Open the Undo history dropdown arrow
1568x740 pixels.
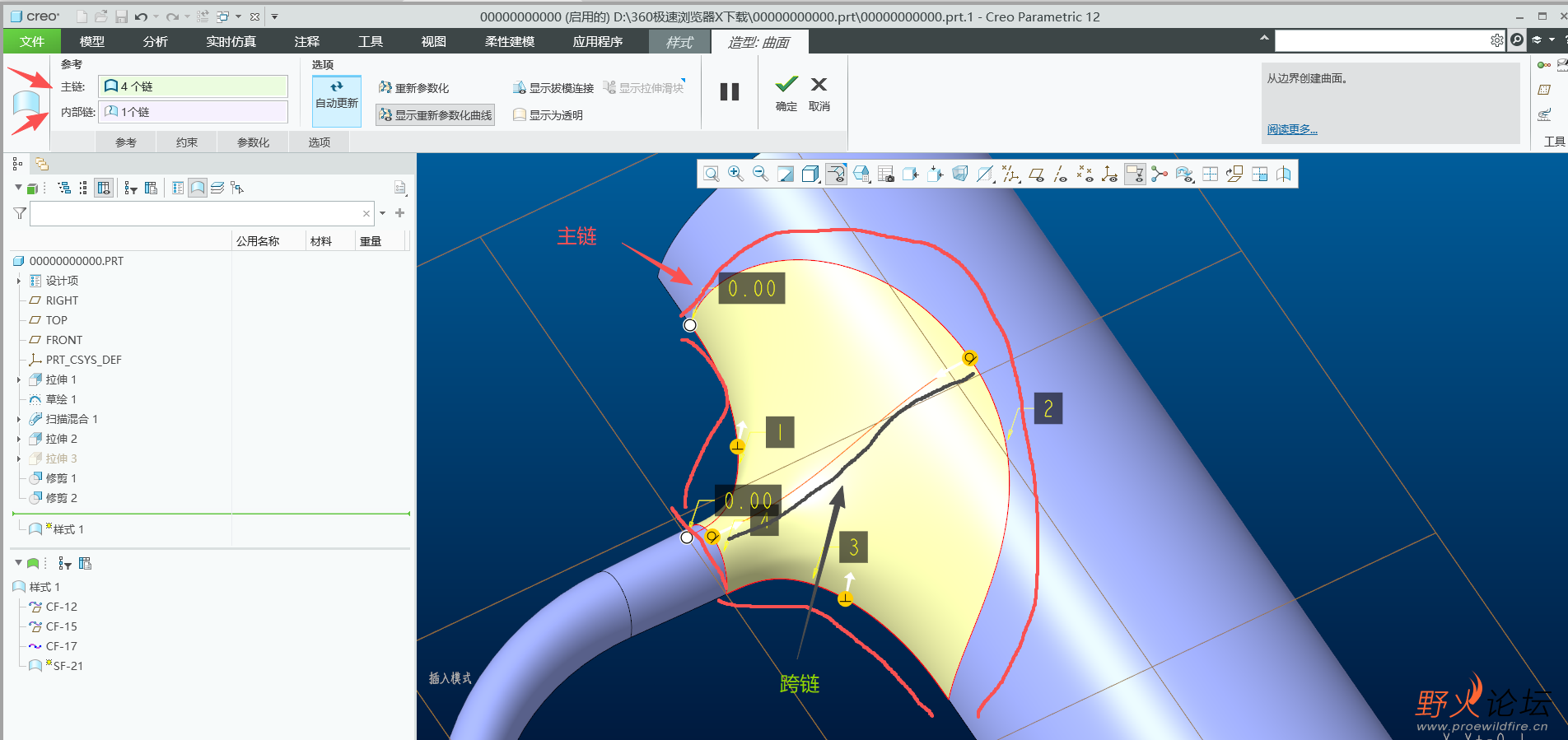(156, 16)
